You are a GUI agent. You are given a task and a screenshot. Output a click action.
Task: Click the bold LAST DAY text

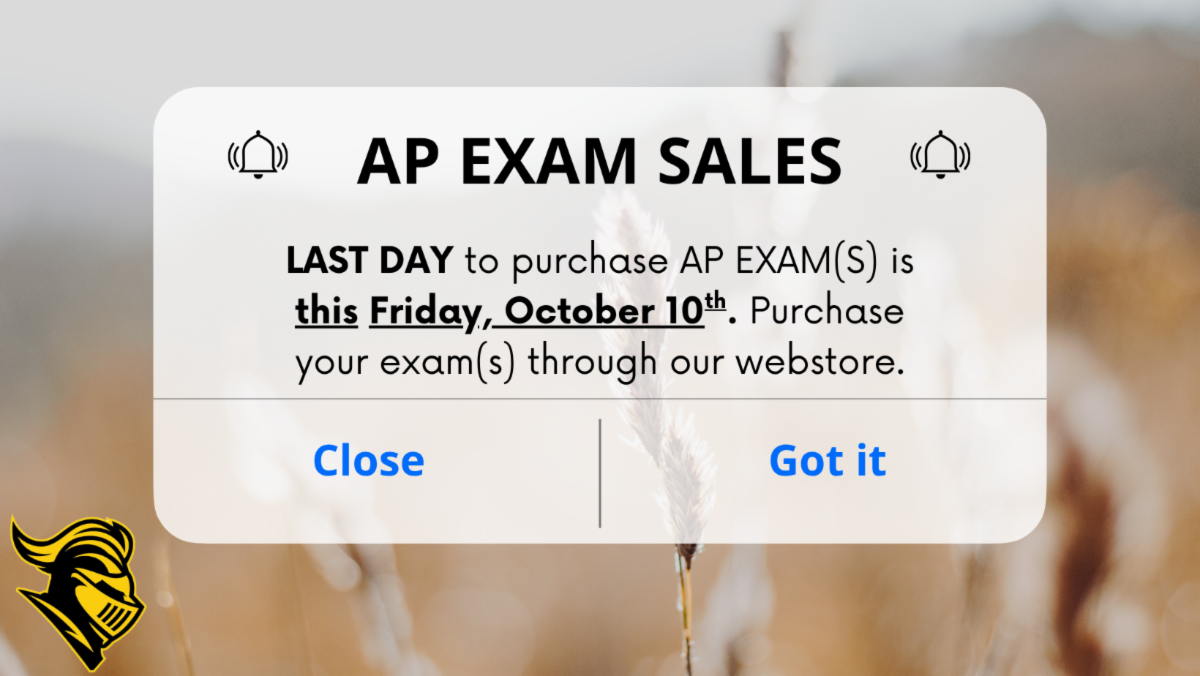coord(369,261)
